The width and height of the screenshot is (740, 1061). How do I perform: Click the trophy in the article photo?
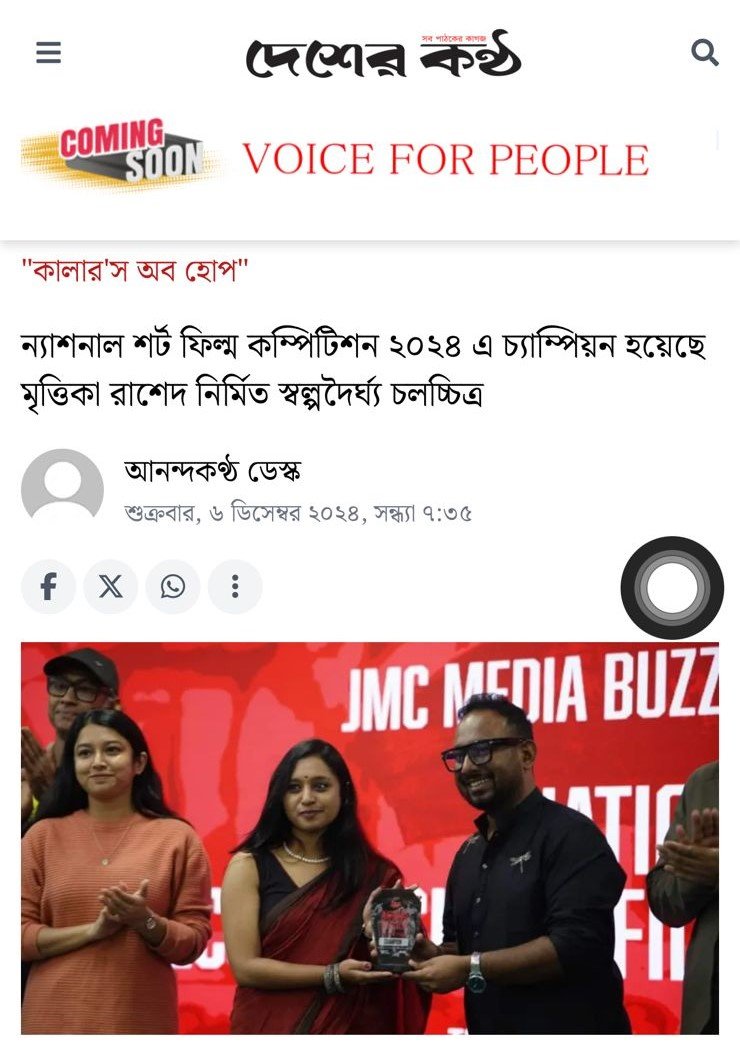(396, 930)
